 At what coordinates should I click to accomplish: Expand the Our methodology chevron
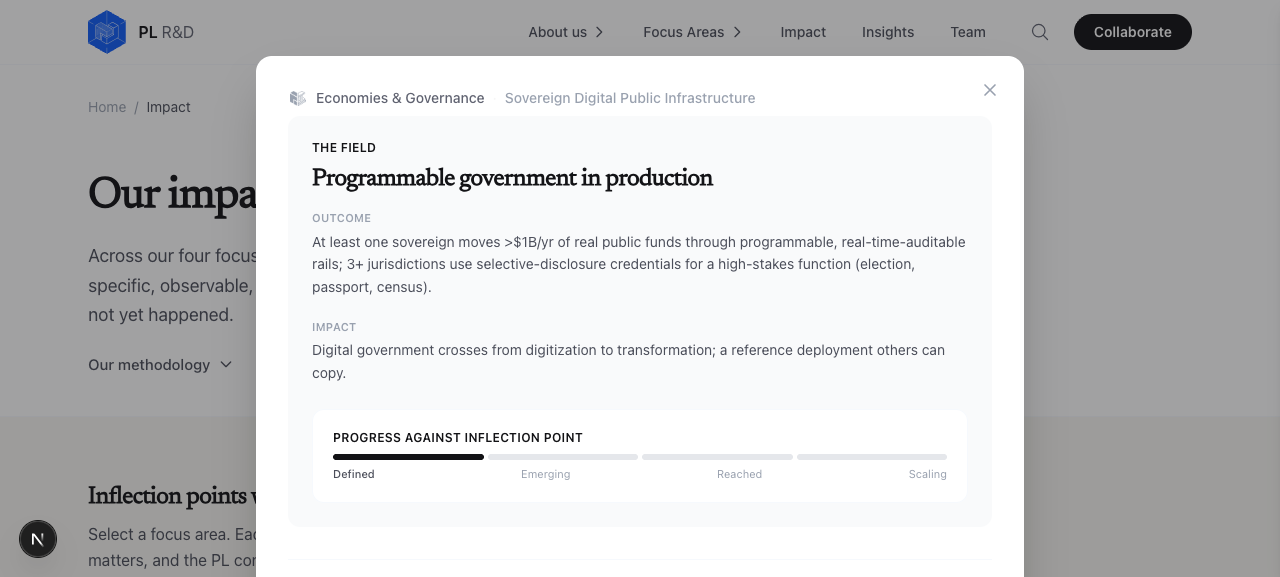[226, 365]
